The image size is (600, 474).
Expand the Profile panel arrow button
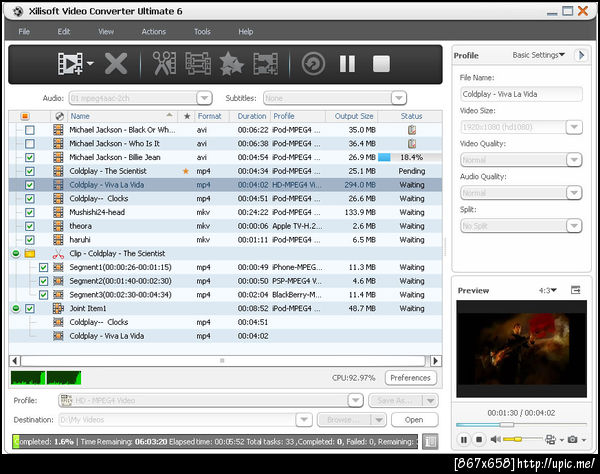click(581, 55)
